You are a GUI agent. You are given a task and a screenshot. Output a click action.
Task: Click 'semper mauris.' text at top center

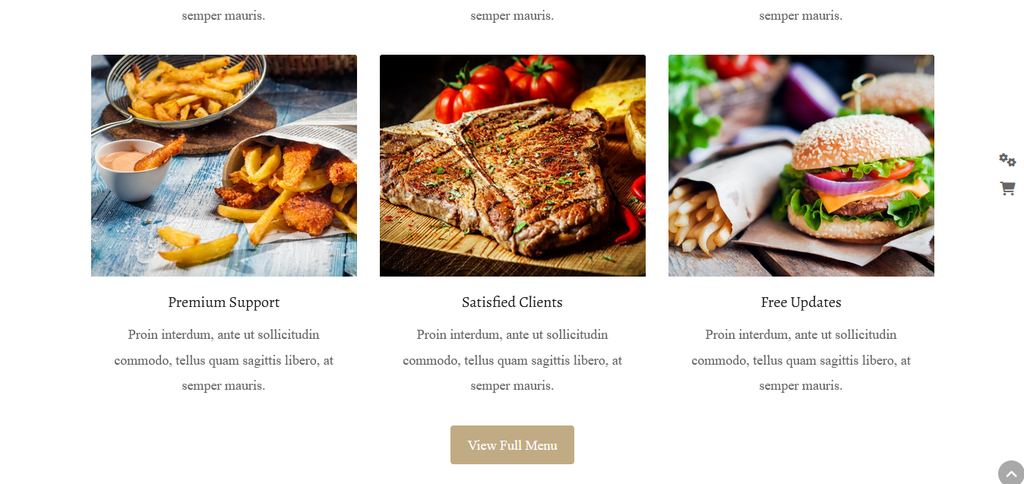(512, 16)
